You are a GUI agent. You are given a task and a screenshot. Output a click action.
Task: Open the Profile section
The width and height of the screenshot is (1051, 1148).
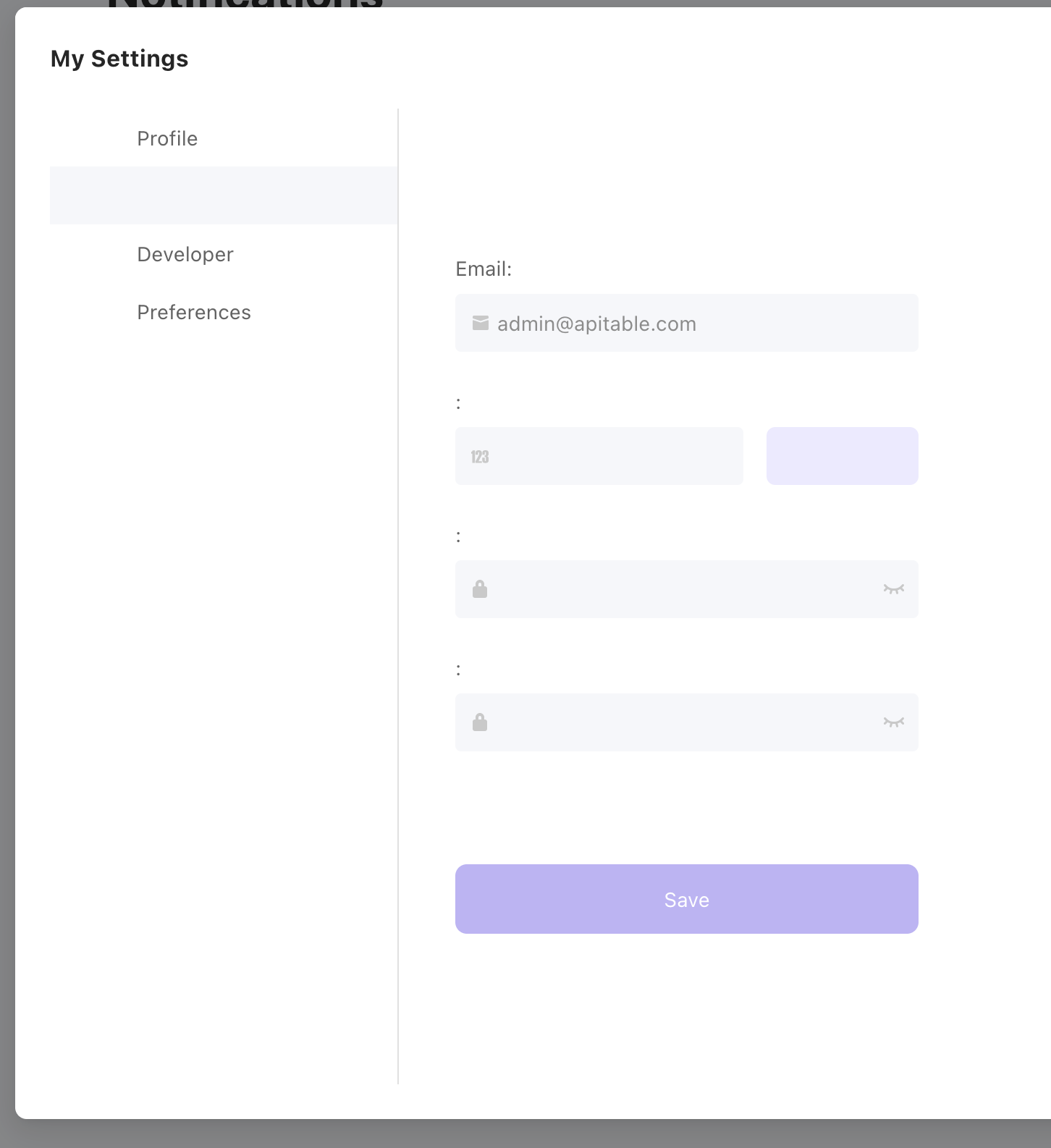point(166,138)
